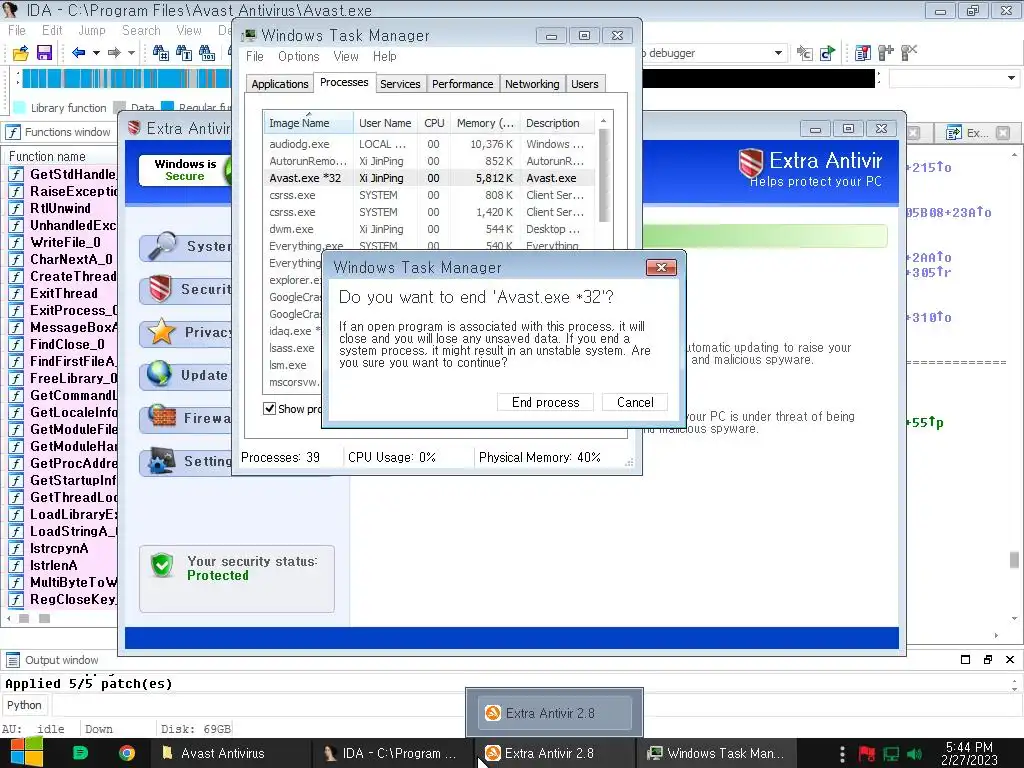
Task: Click the IDA start process C icon
Action: pyautogui.click(x=828, y=53)
